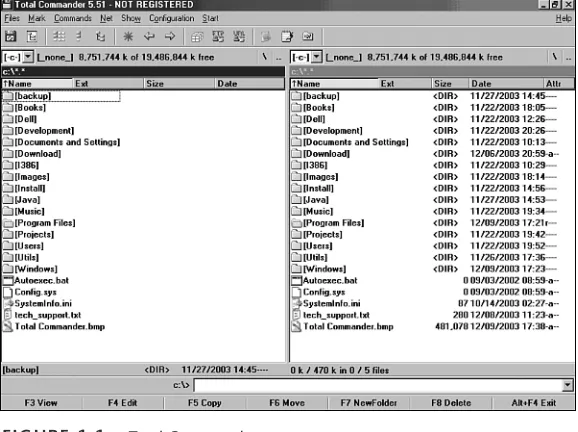578x432 pixels.
Task: Click the right panel path bar c:\*.*
Action: click(432, 71)
